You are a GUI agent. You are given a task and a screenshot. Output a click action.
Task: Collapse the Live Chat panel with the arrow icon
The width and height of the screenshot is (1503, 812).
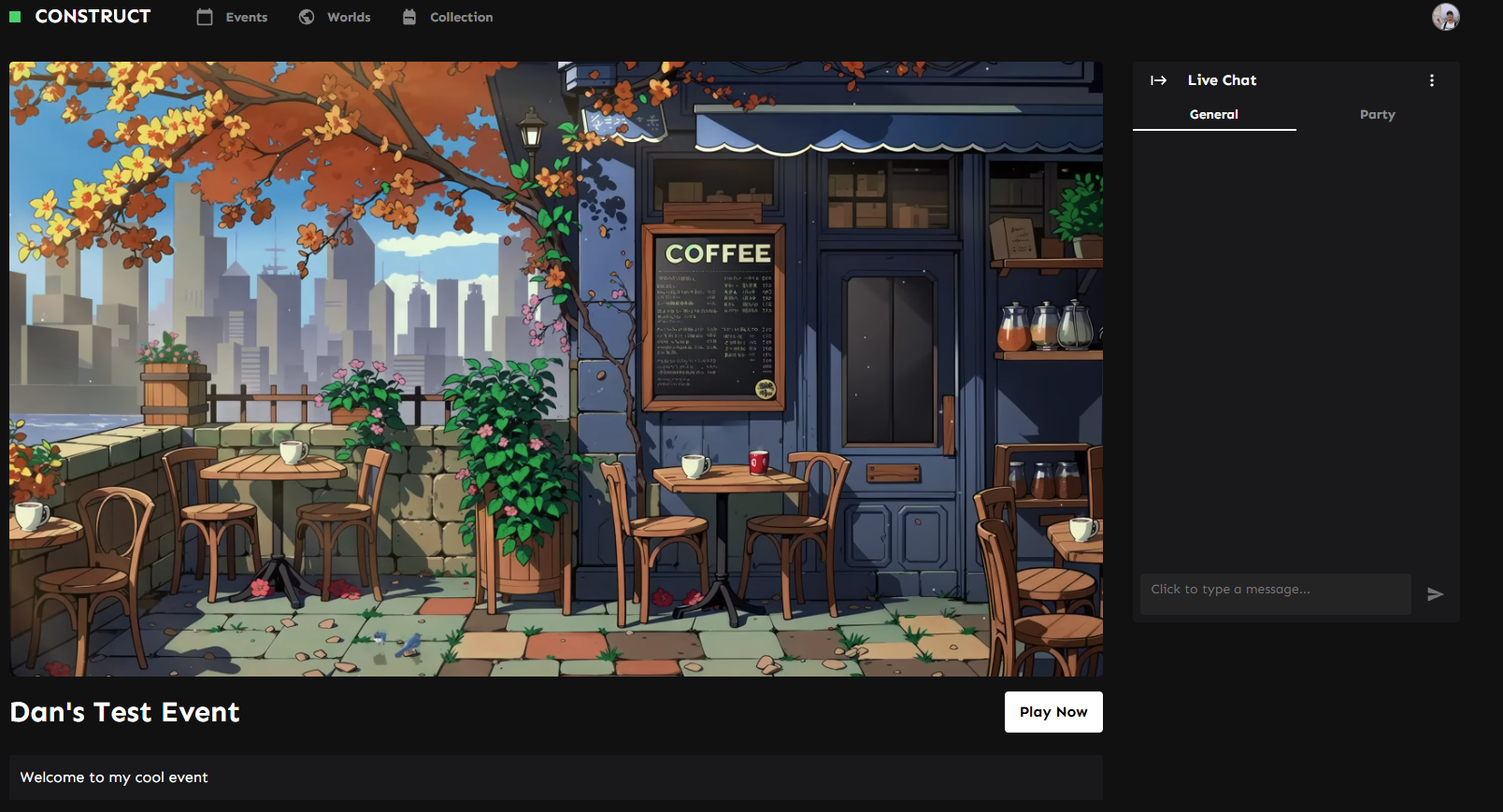click(1158, 80)
